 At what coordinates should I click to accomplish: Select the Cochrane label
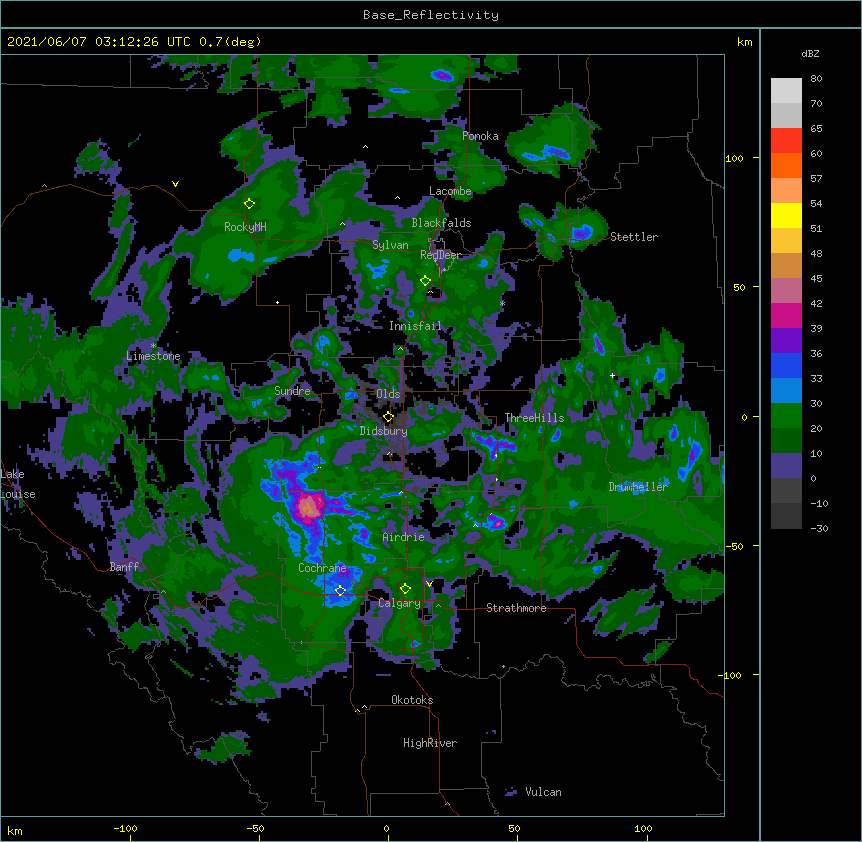point(322,568)
